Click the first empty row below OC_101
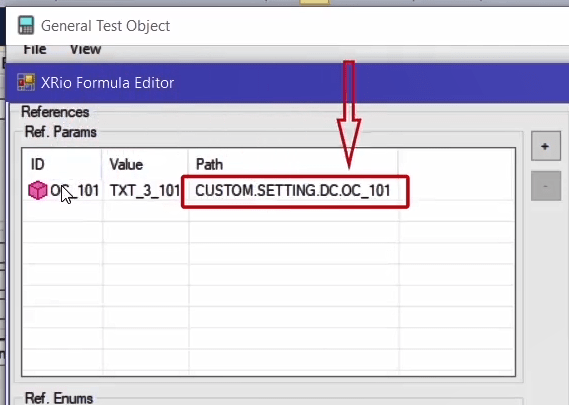This screenshot has width=569, height=405. coord(269,211)
